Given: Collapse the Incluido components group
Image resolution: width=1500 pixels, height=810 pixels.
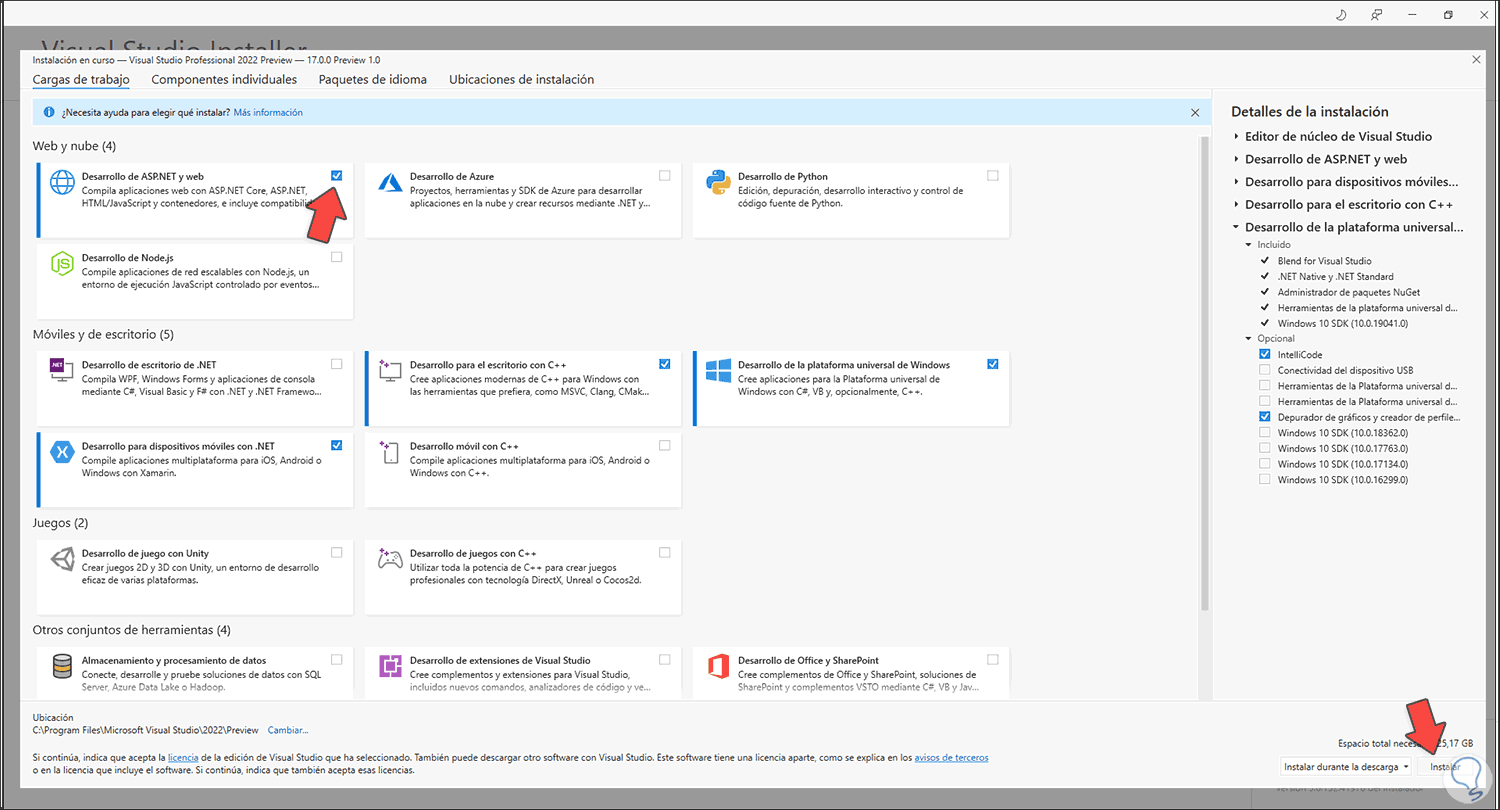Looking at the screenshot, I should point(1249,245).
